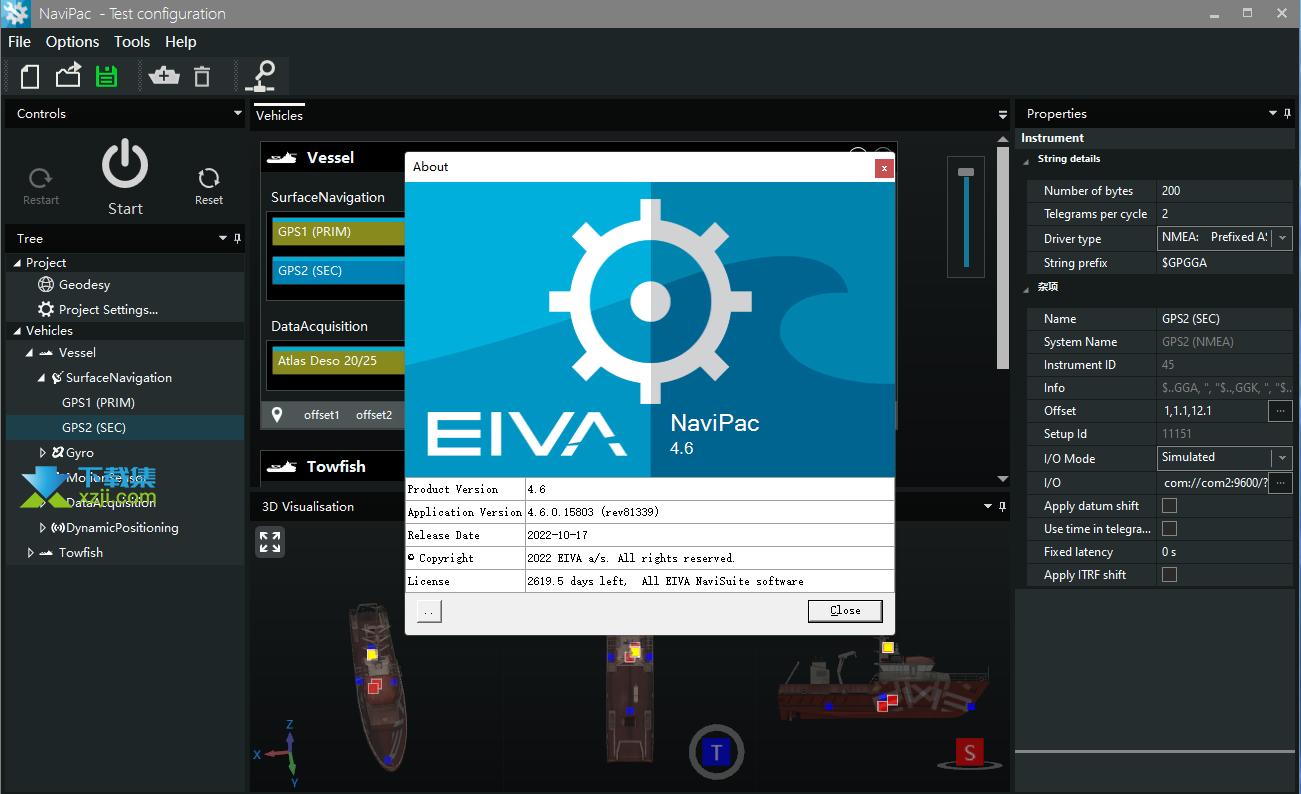
Task: Open the I/O Mode dropdown
Action: click(x=1282, y=458)
